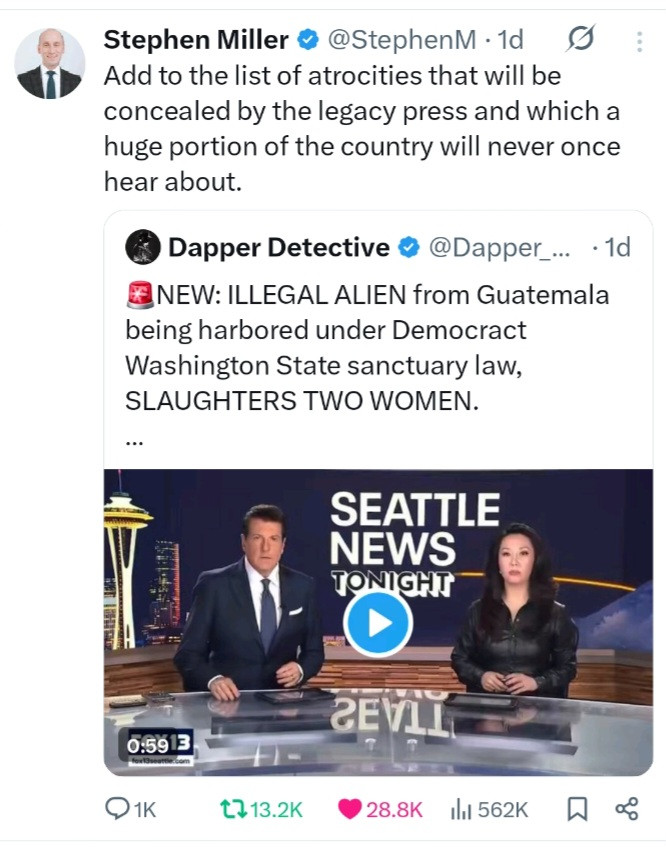Click Dapper Detective's avatar icon
Image resolution: width=666 pixels, height=847 pixels.
point(143,247)
